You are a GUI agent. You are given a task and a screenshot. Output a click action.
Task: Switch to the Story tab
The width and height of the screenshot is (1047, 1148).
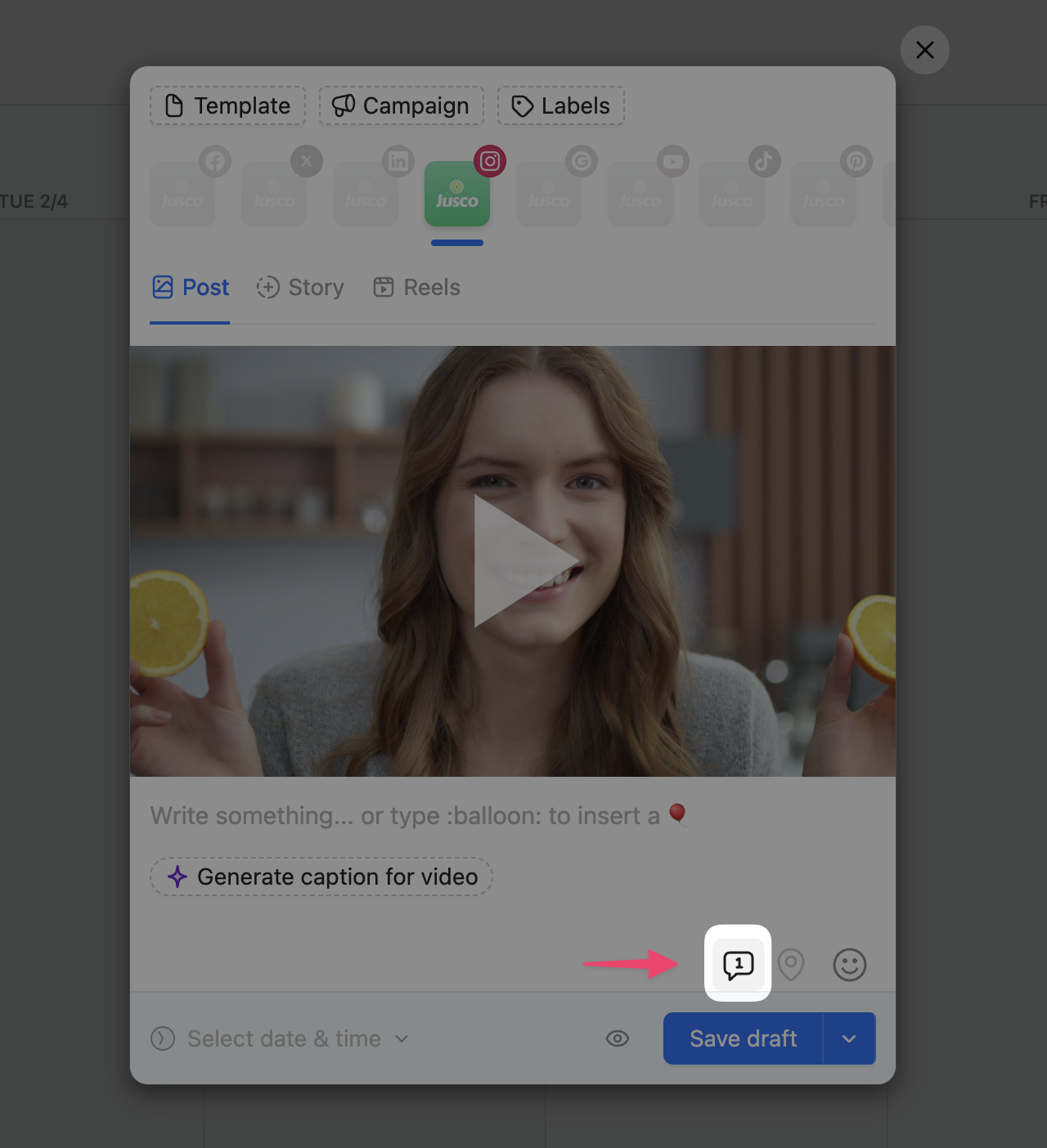pos(300,288)
